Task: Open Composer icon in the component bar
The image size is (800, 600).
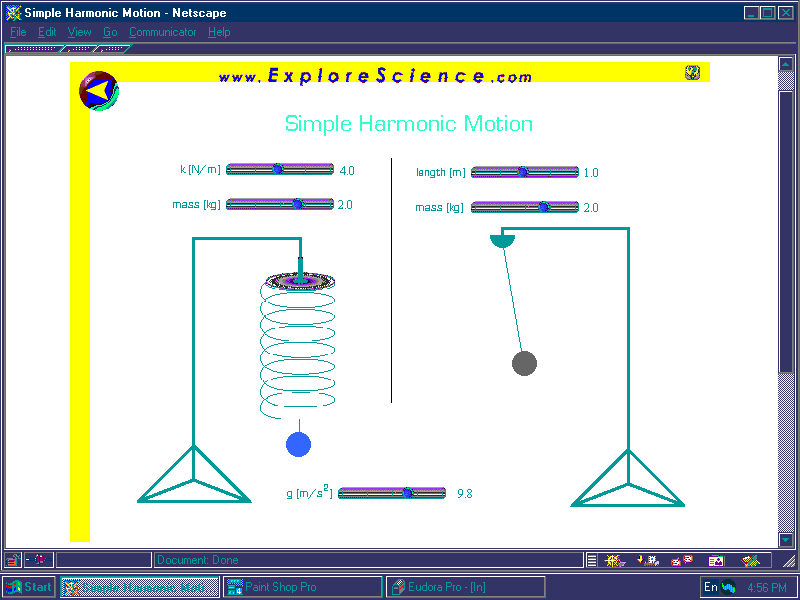Action: tap(750, 561)
